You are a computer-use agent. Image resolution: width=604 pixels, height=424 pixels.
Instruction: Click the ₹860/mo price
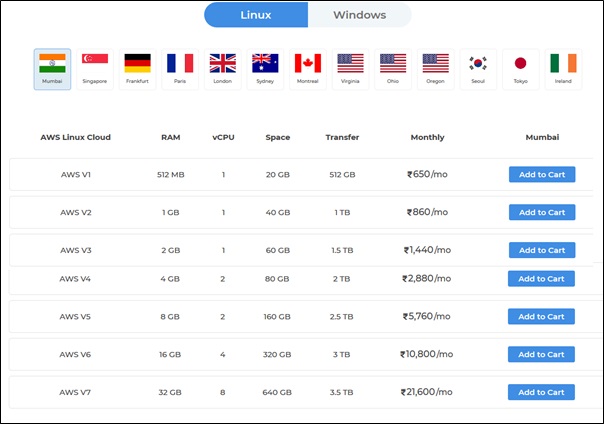(427, 212)
